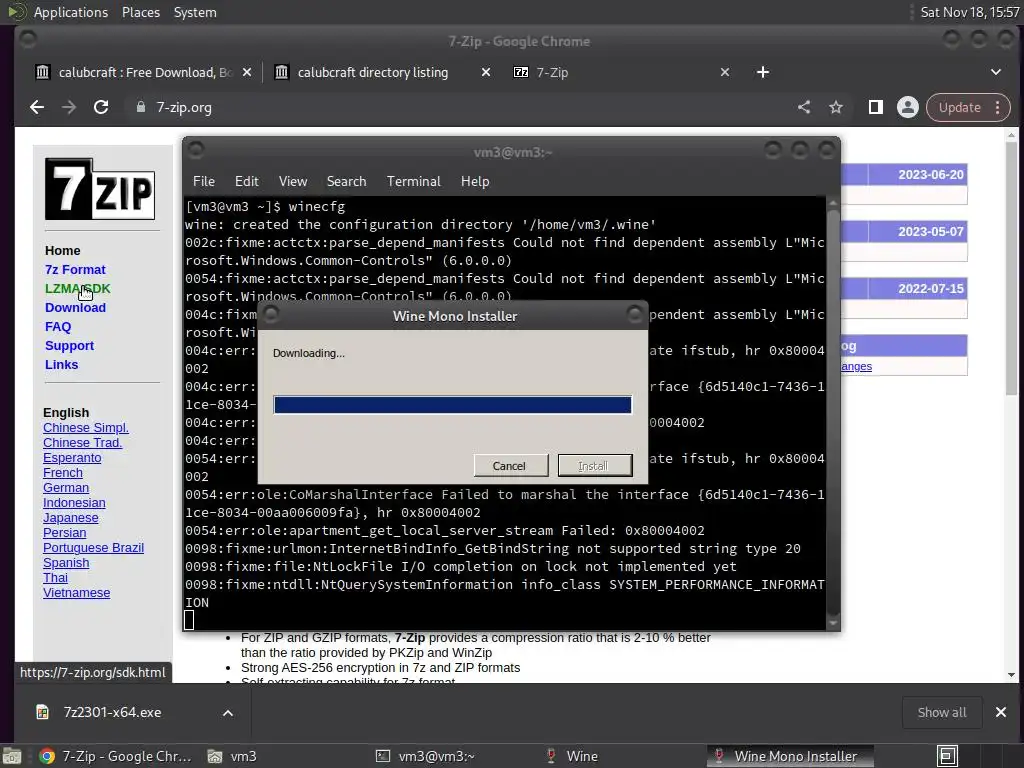
Task: Click the 7-ZIP logo
Action: [100, 189]
